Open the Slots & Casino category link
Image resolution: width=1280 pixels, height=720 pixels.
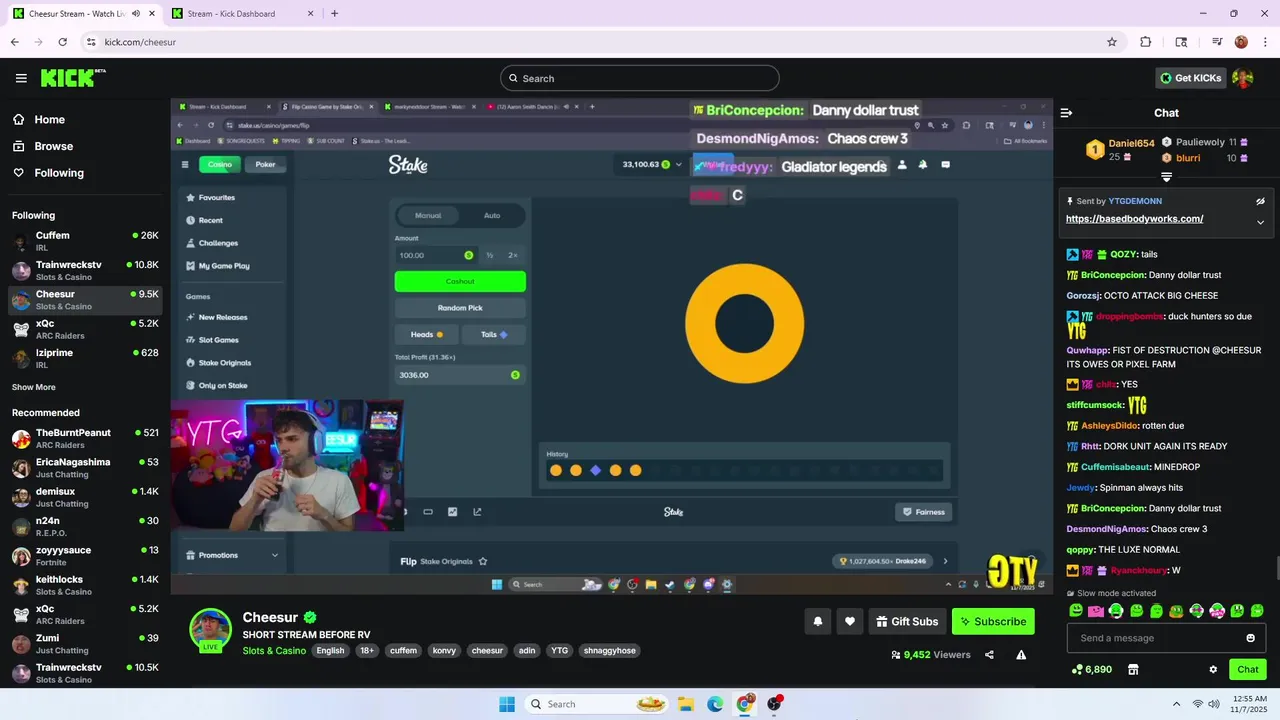click(274, 650)
